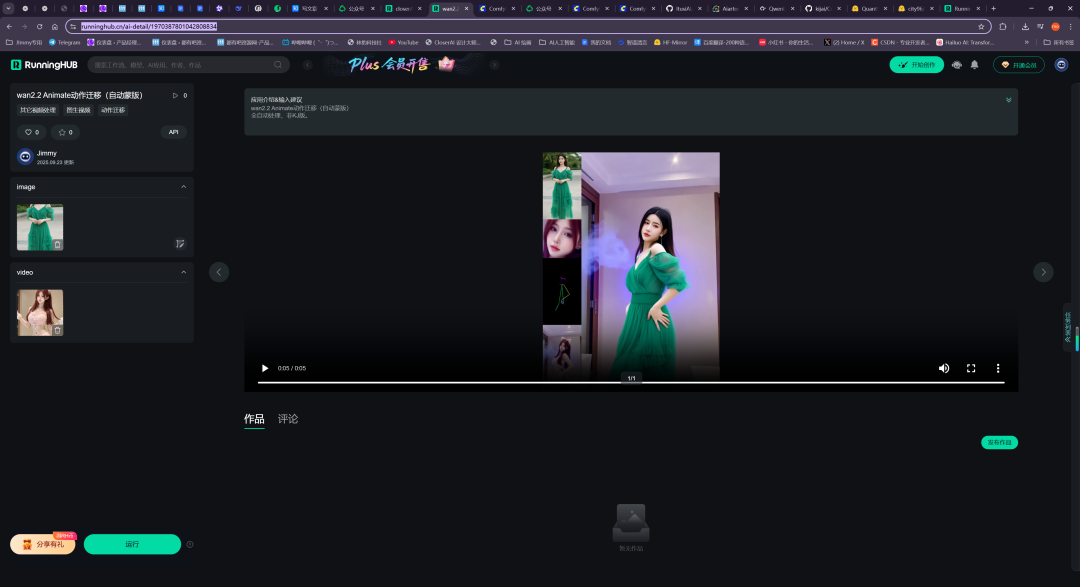1080x587 pixels.
Task: Play the video
Action: [265, 368]
